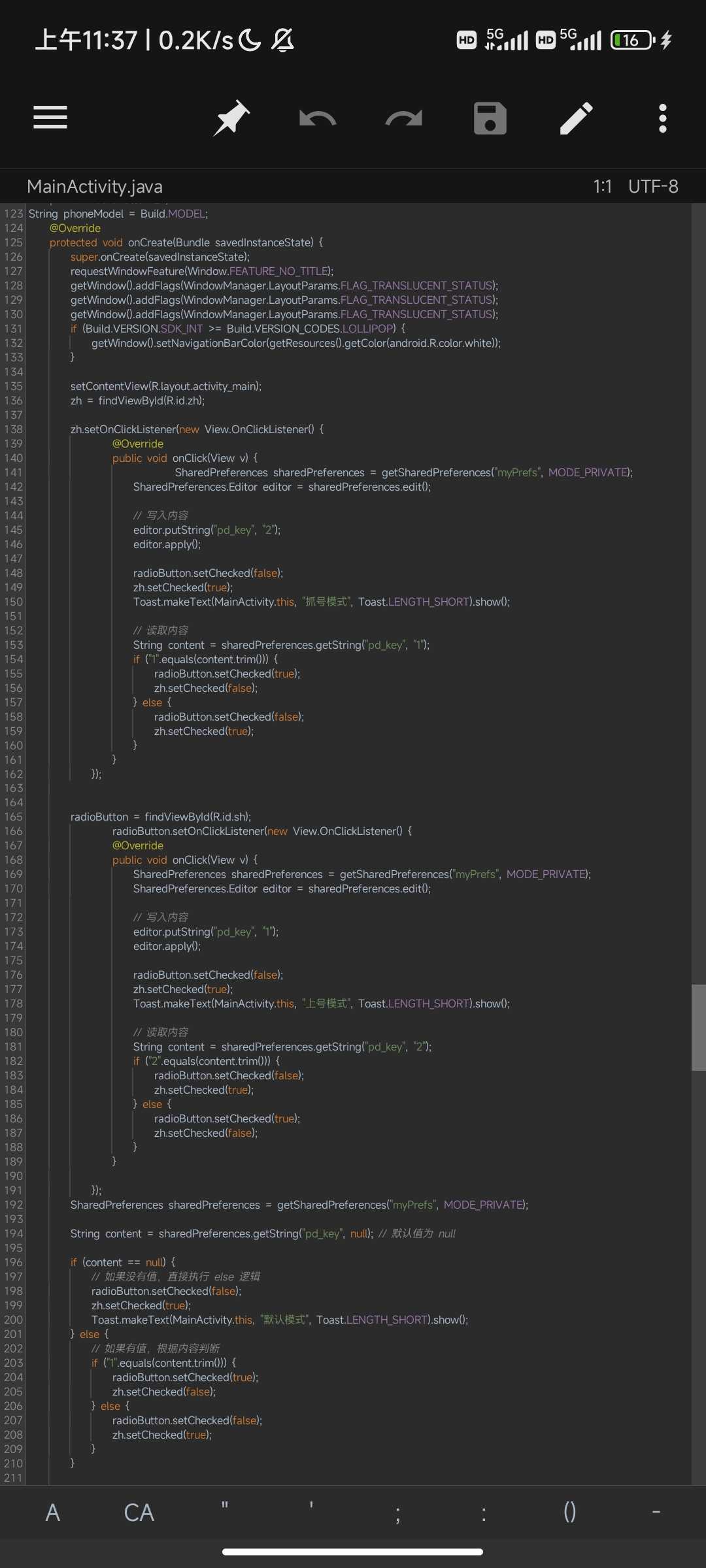706x1568 pixels.
Task: Tap the battery indicator in status bar
Action: [x=632, y=41]
